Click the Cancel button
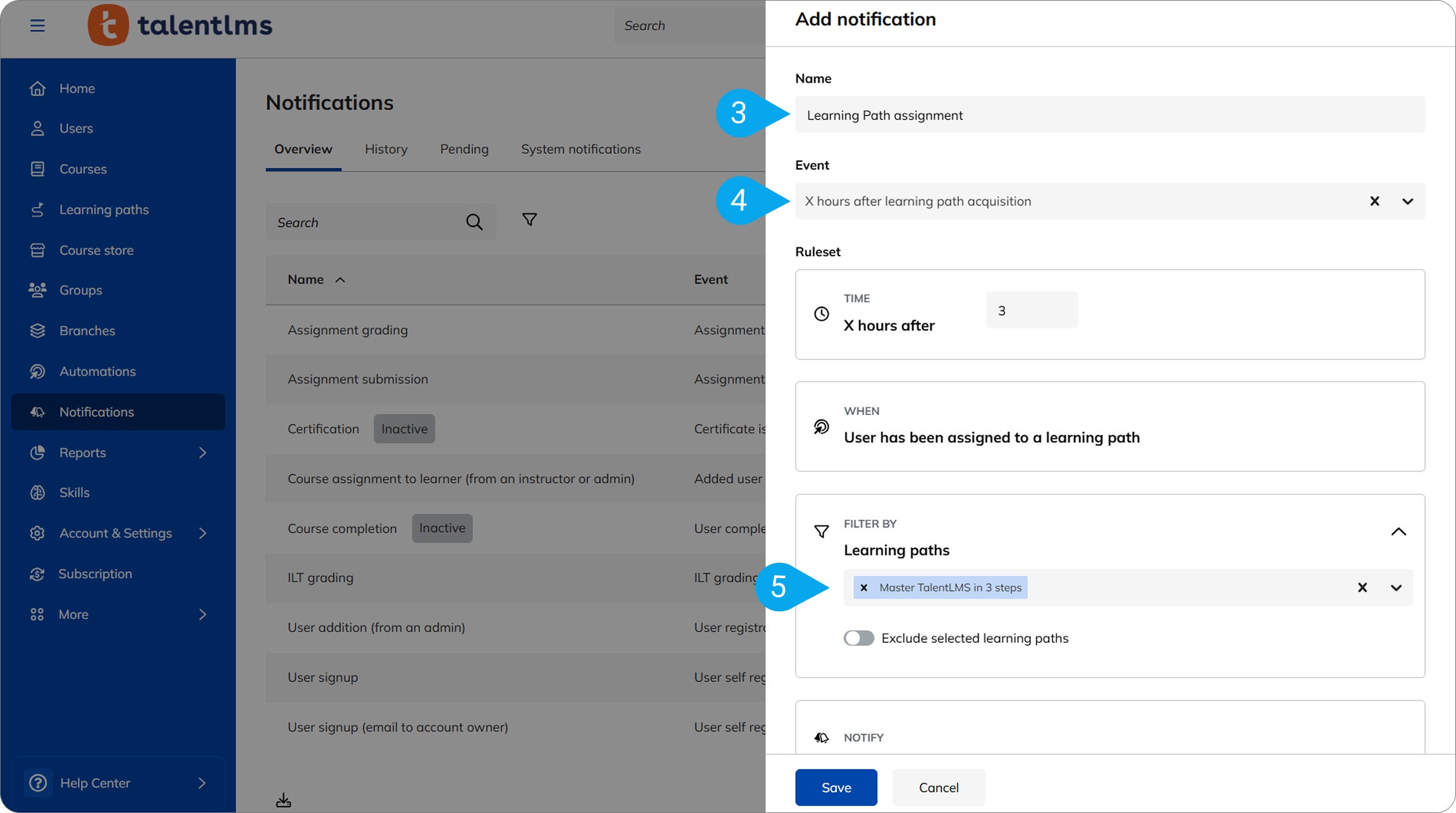The width and height of the screenshot is (1456, 813). (938, 787)
